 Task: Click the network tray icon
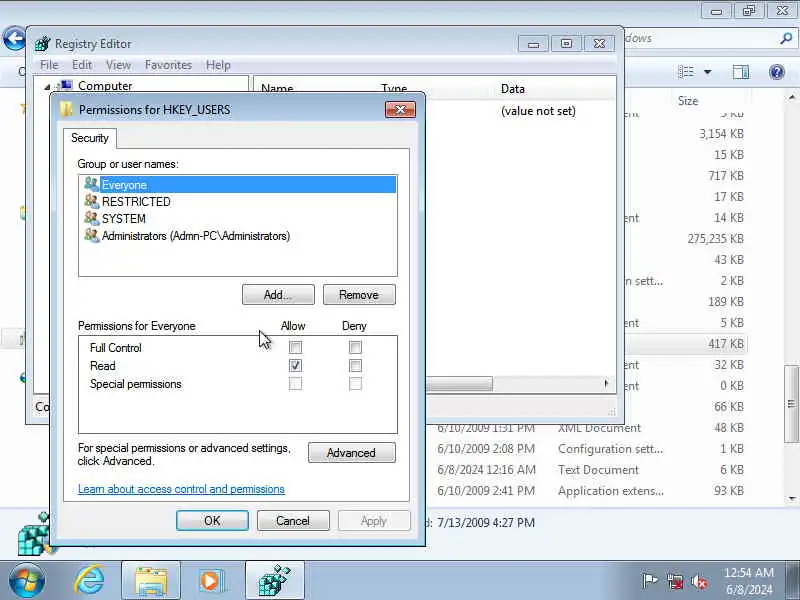point(675,581)
